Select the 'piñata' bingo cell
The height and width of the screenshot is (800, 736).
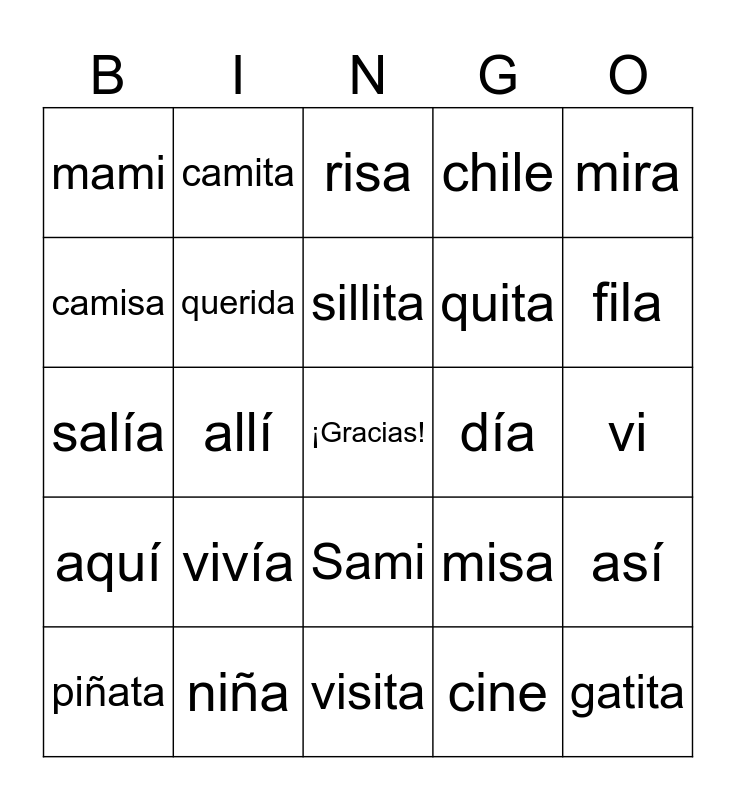tap(108, 693)
